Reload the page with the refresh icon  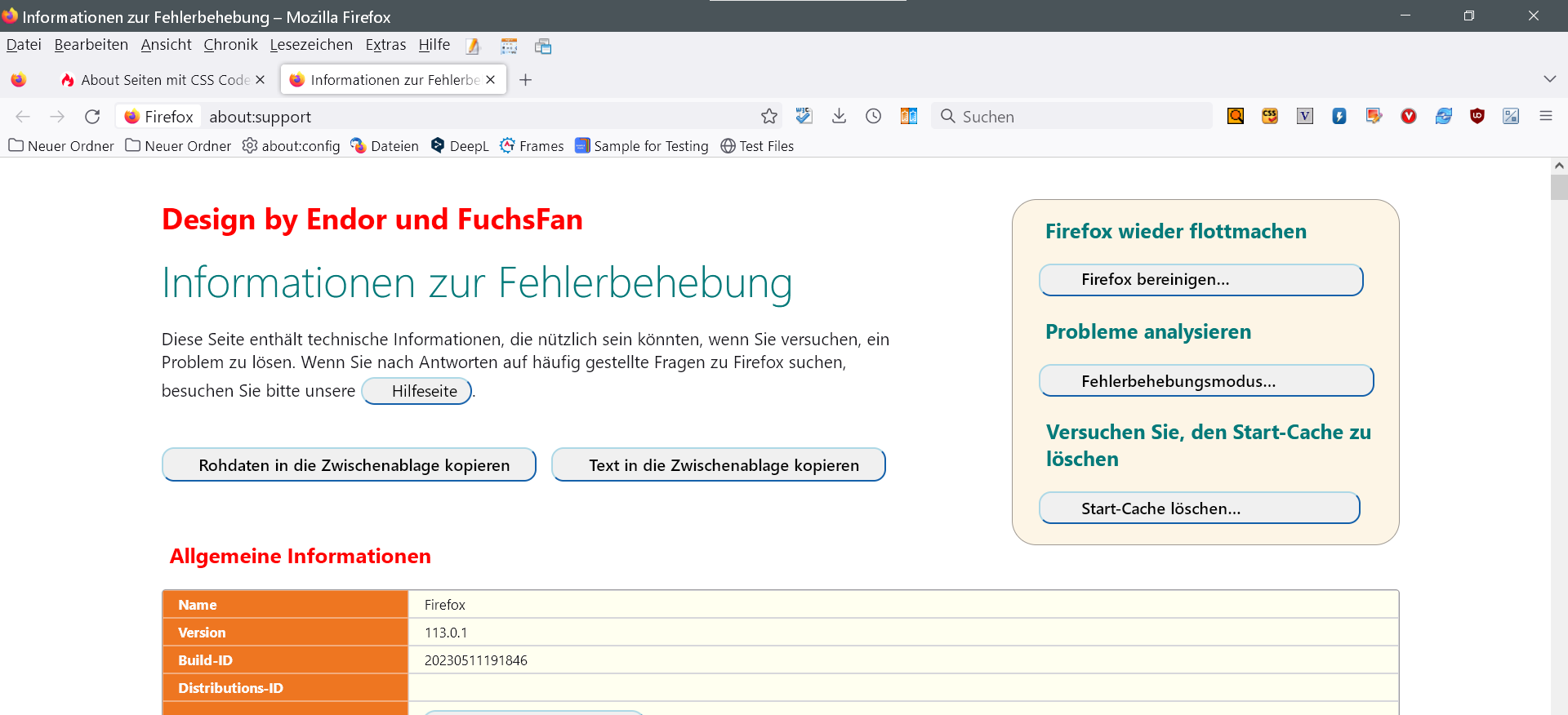point(92,117)
